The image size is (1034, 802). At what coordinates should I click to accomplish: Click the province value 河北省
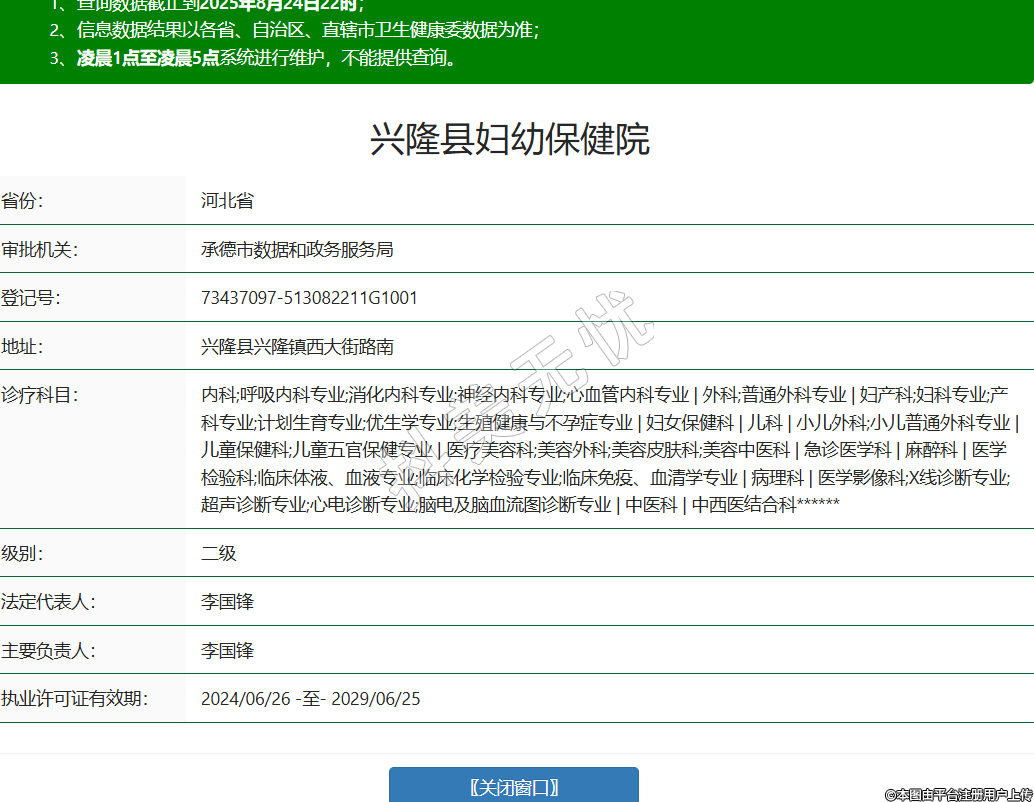click(x=227, y=201)
